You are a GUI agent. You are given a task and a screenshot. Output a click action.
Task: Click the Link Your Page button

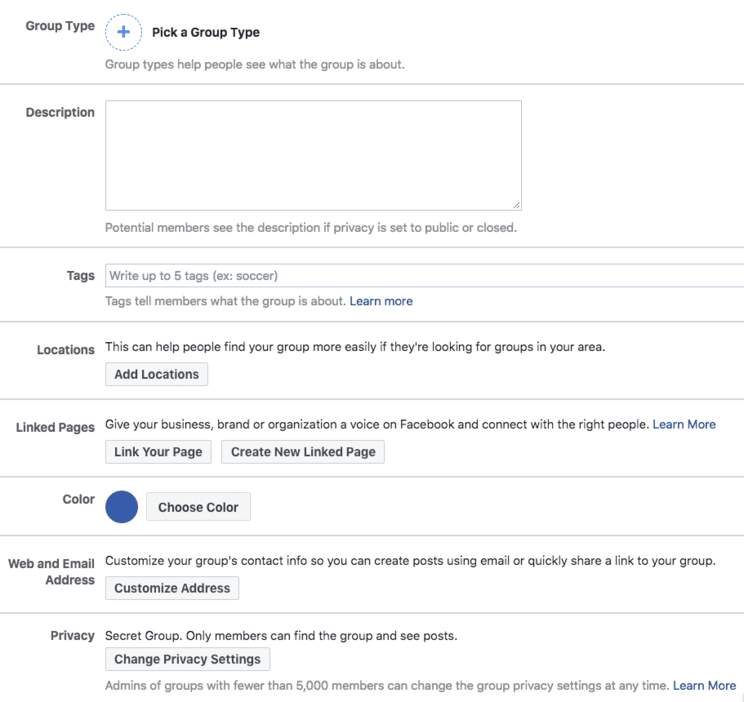(158, 452)
